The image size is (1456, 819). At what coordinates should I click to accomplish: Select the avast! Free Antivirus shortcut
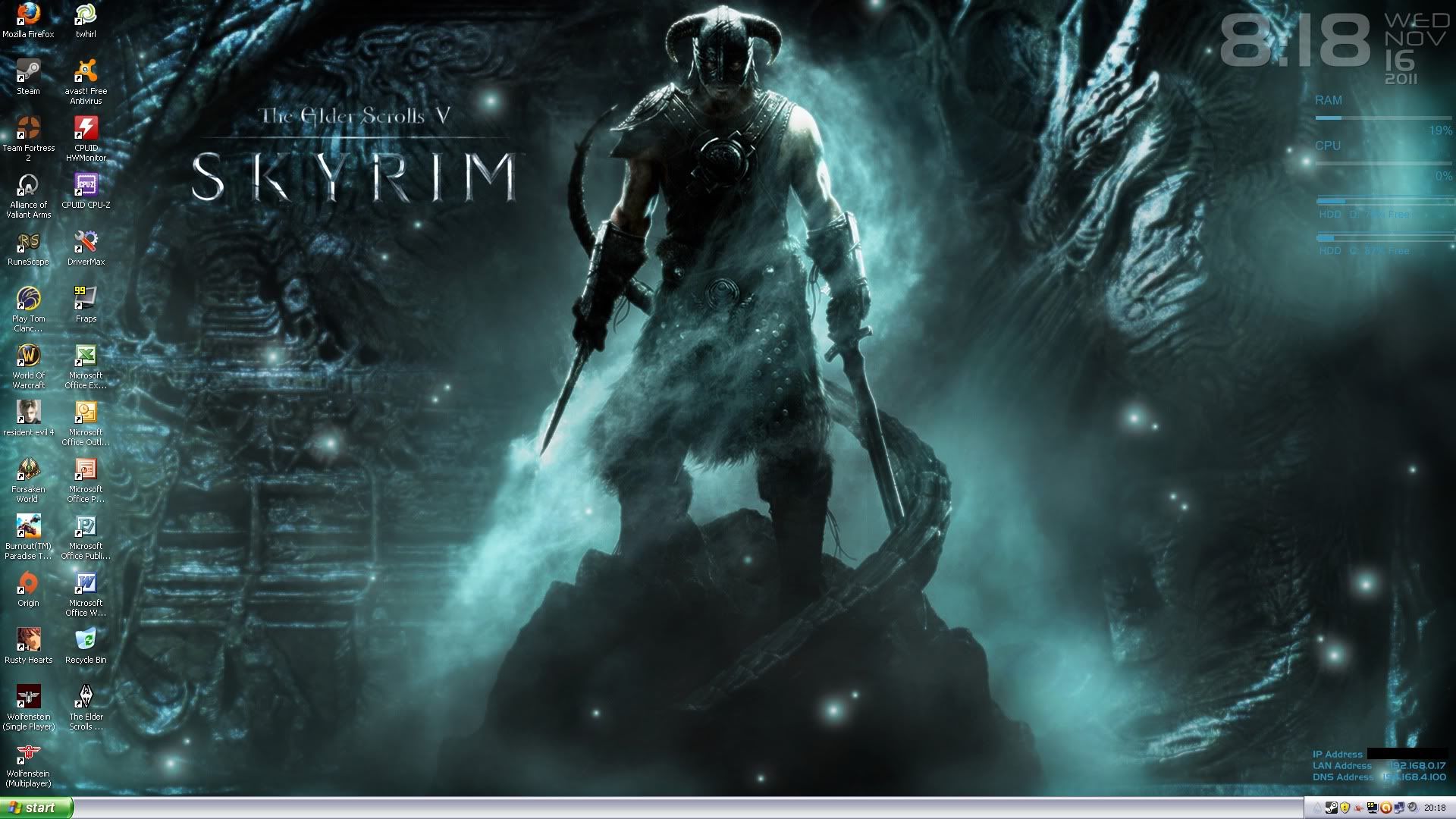coord(86,81)
